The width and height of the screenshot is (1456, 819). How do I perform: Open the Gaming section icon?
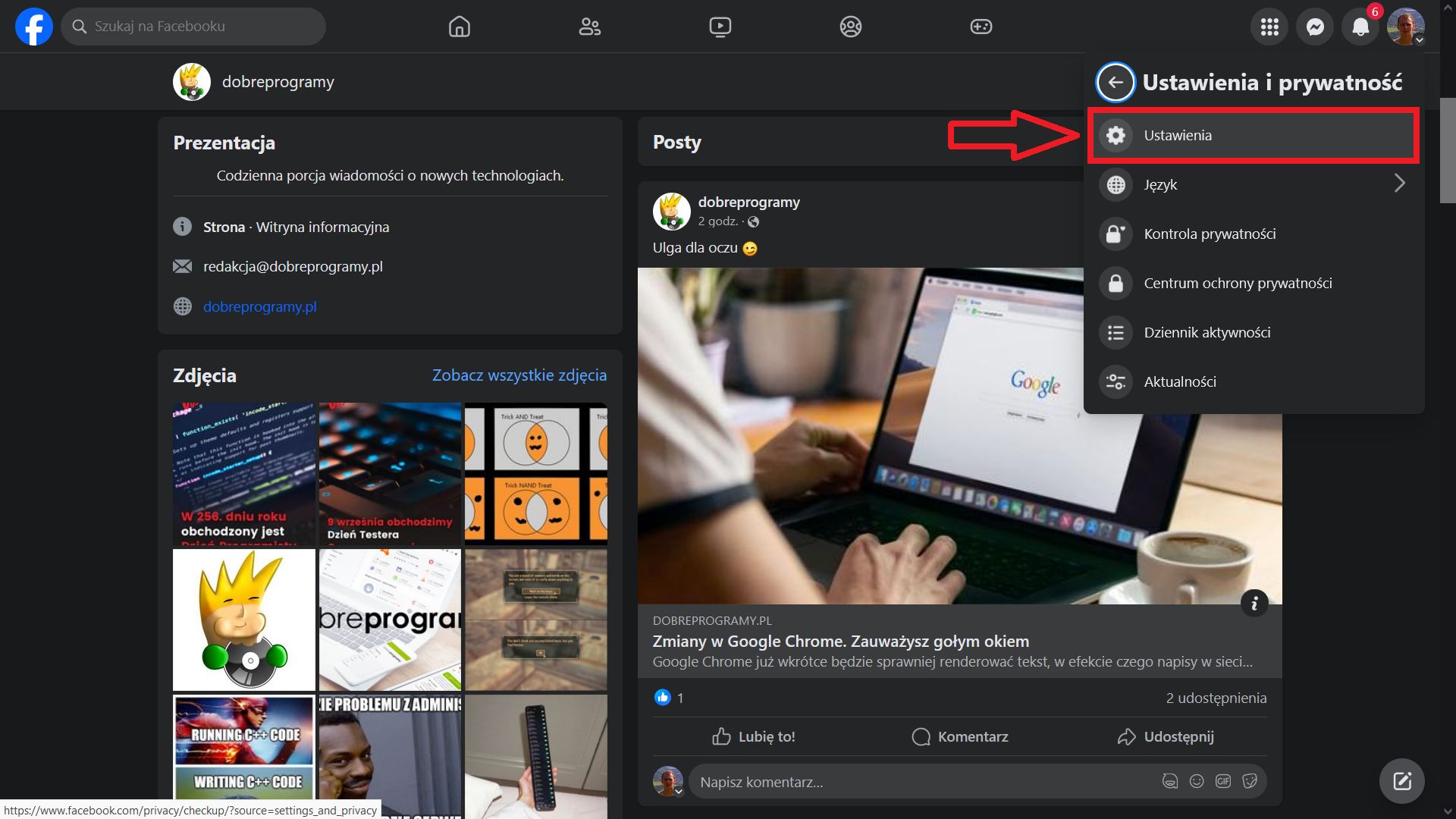(981, 26)
